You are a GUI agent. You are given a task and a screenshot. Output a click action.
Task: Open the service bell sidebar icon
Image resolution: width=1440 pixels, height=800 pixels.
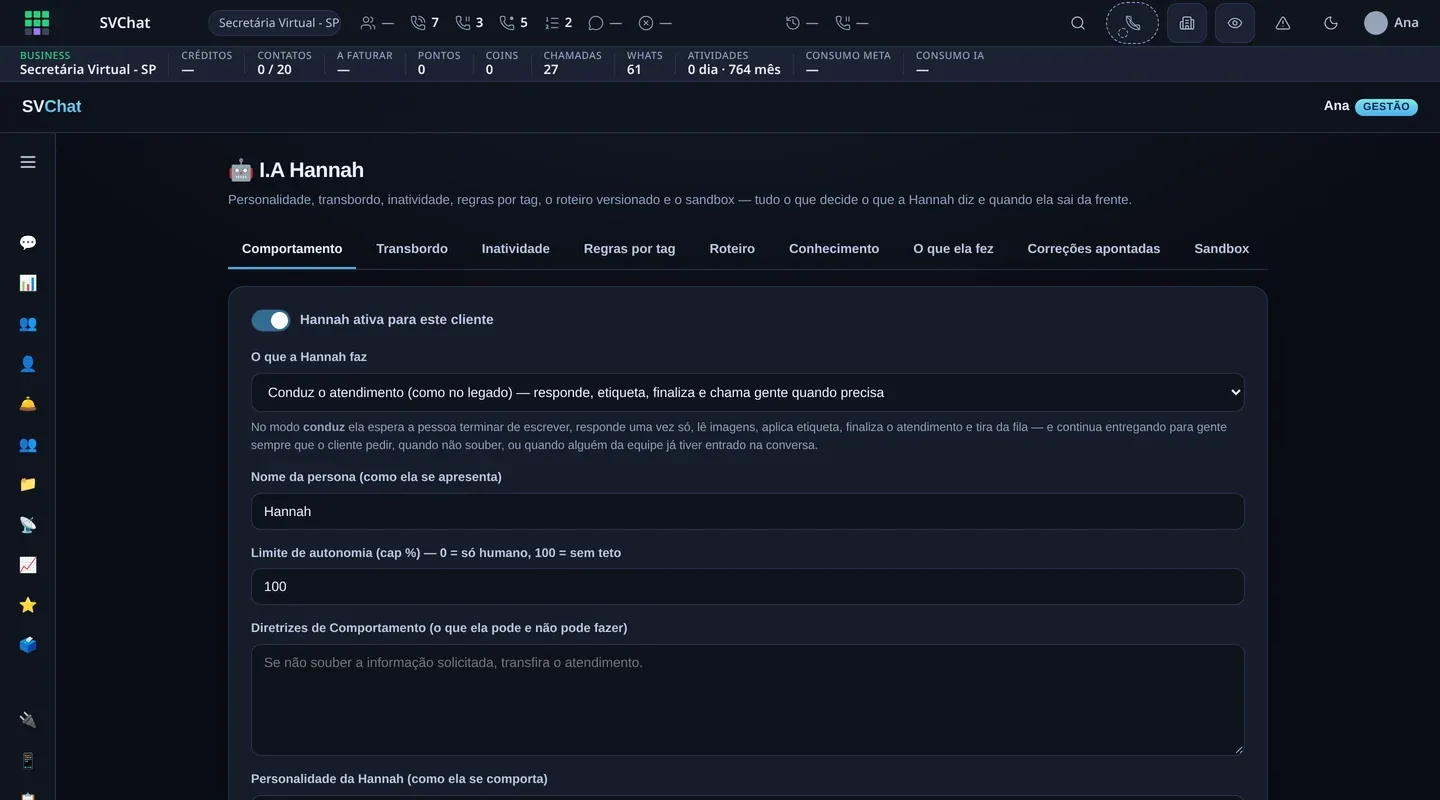tap(28, 404)
